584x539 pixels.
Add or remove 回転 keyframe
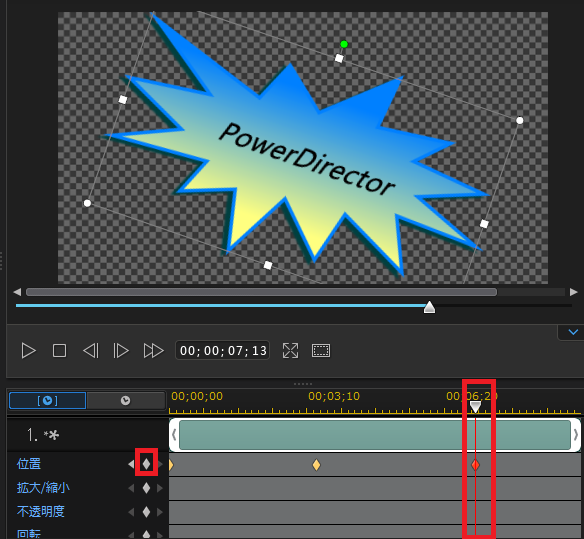click(x=146, y=535)
